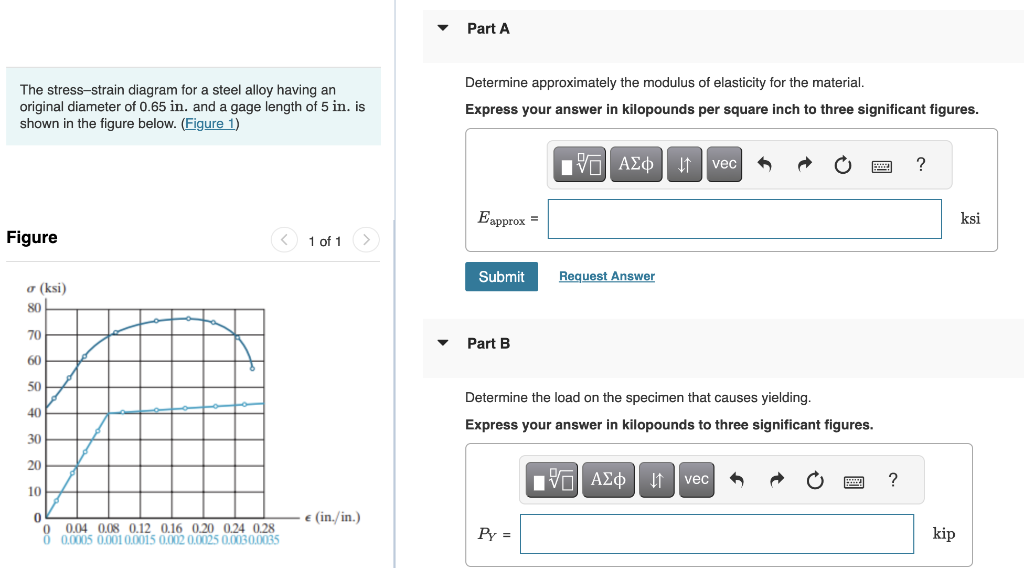Click the undo arrow in Part B
The width and height of the screenshot is (1024, 568).
click(737, 481)
